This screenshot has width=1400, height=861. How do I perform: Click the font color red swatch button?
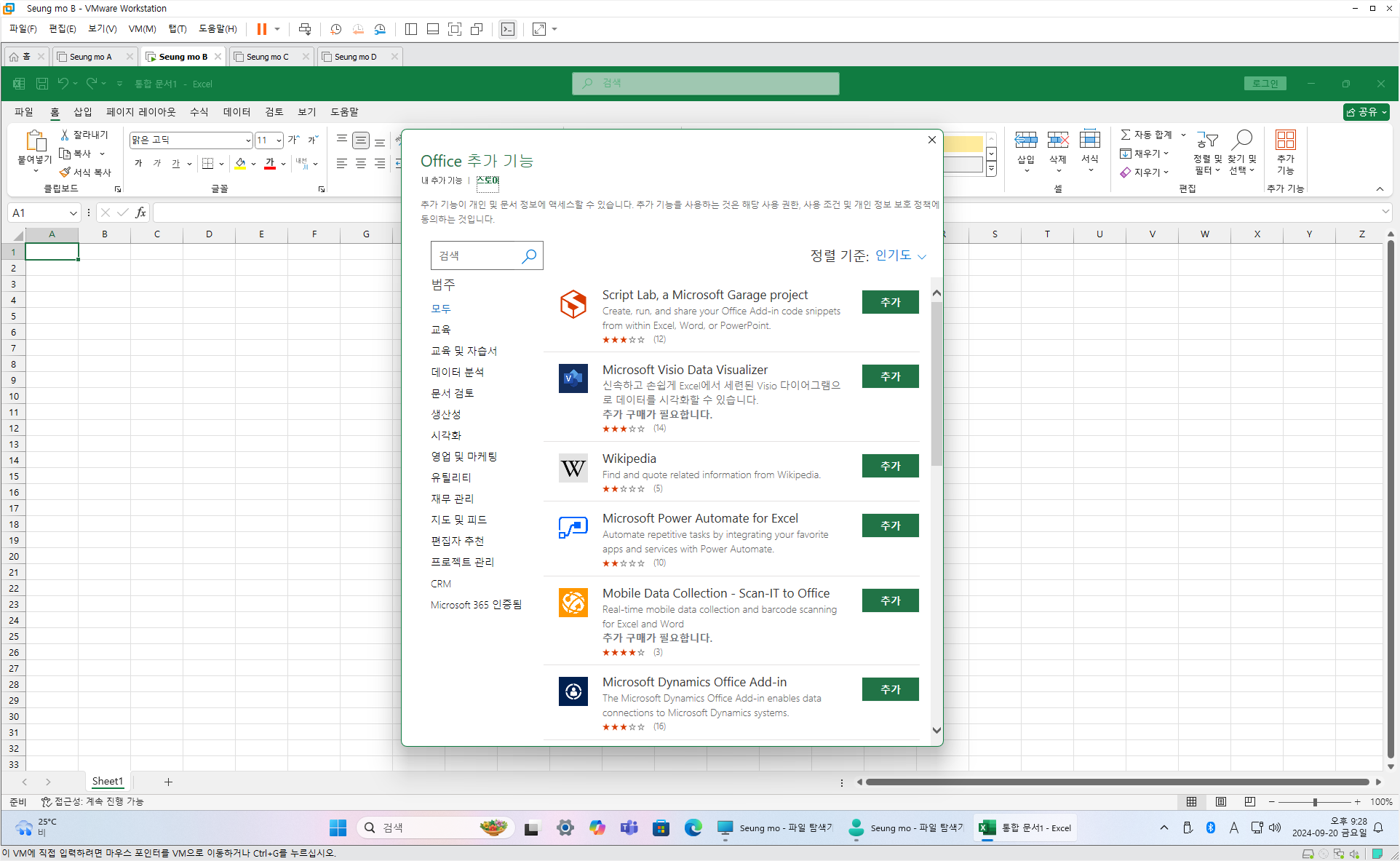point(270,164)
